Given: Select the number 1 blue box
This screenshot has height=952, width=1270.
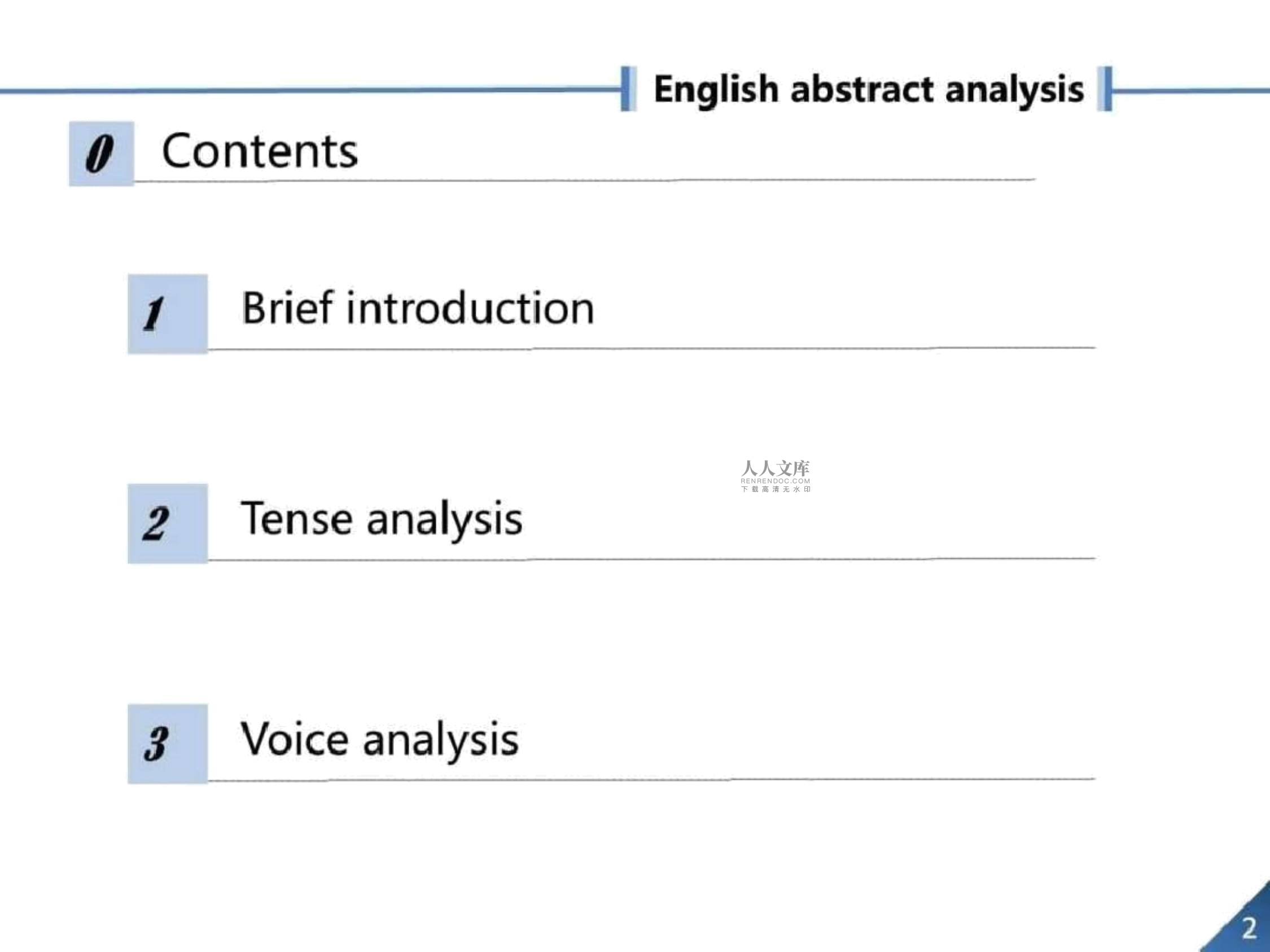Looking at the screenshot, I should pyautogui.click(x=168, y=314).
